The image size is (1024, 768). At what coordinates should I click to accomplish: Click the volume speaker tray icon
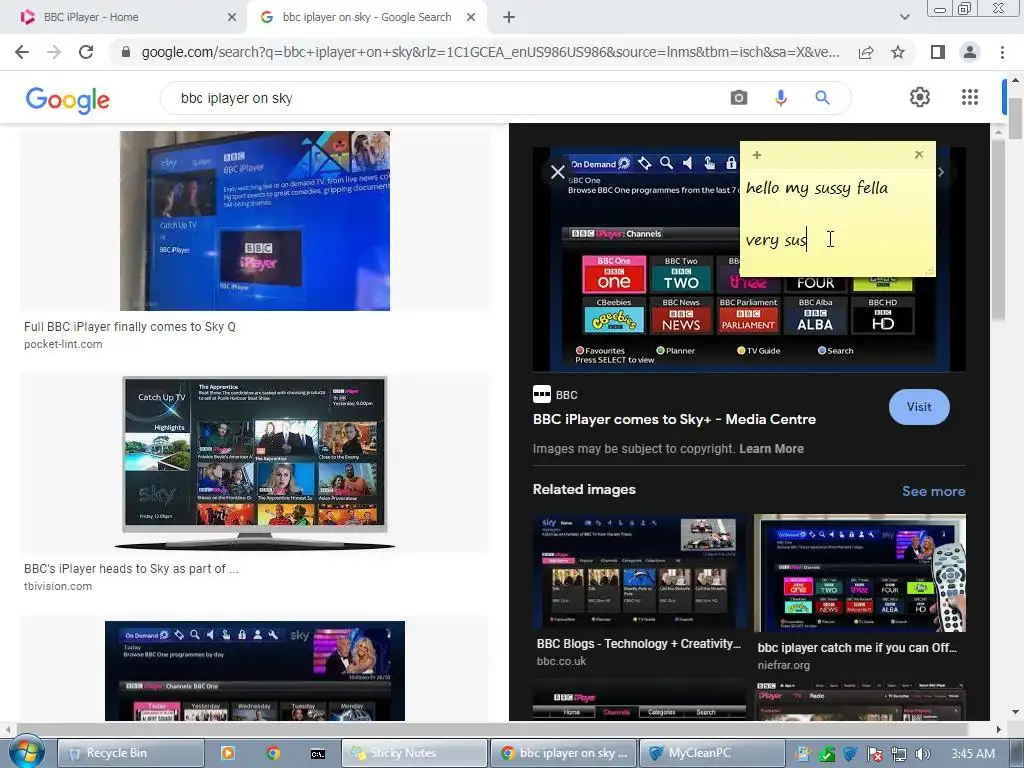[x=923, y=754]
